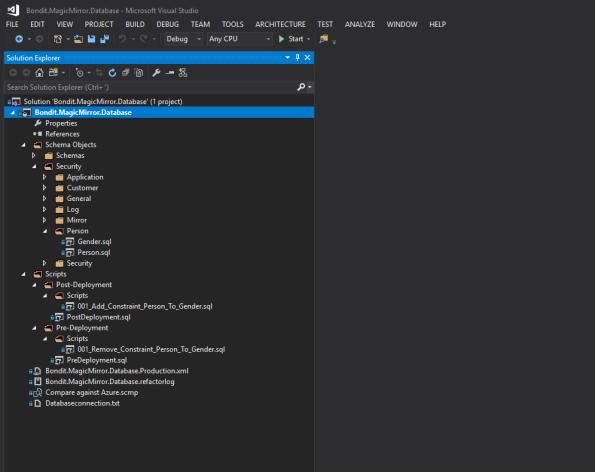
Task: Click the Undo arrow icon
Action: click(122, 39)
